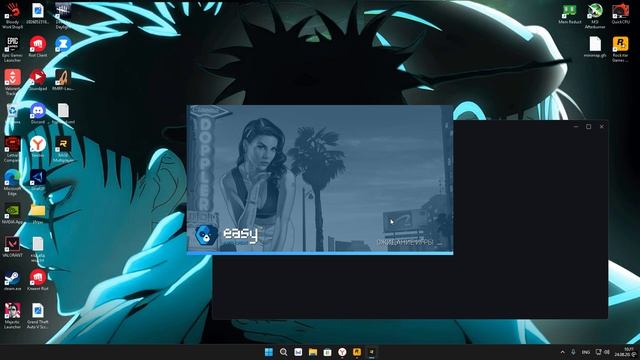Open the Discord desktop shortcut
Screen dimensions: 640x360
point(38,113)
